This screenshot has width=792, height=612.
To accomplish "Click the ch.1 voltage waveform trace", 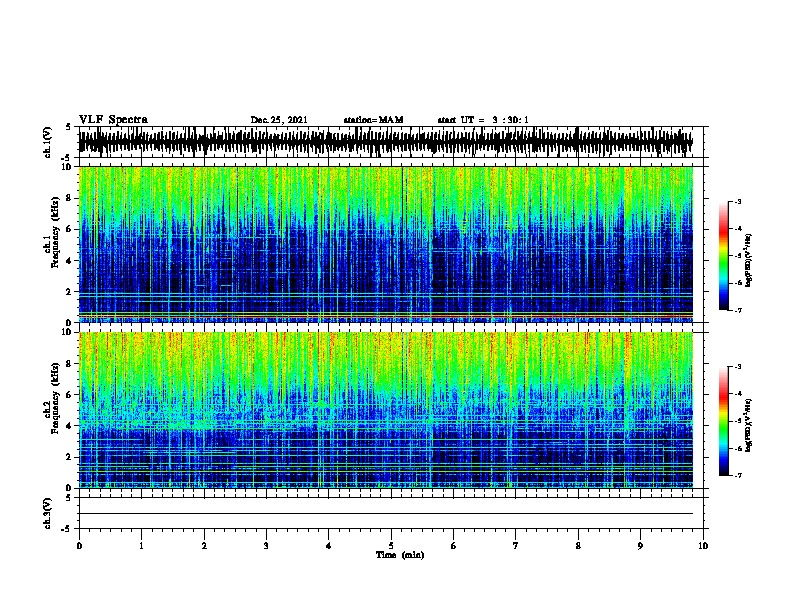I will tap(386, 142).
